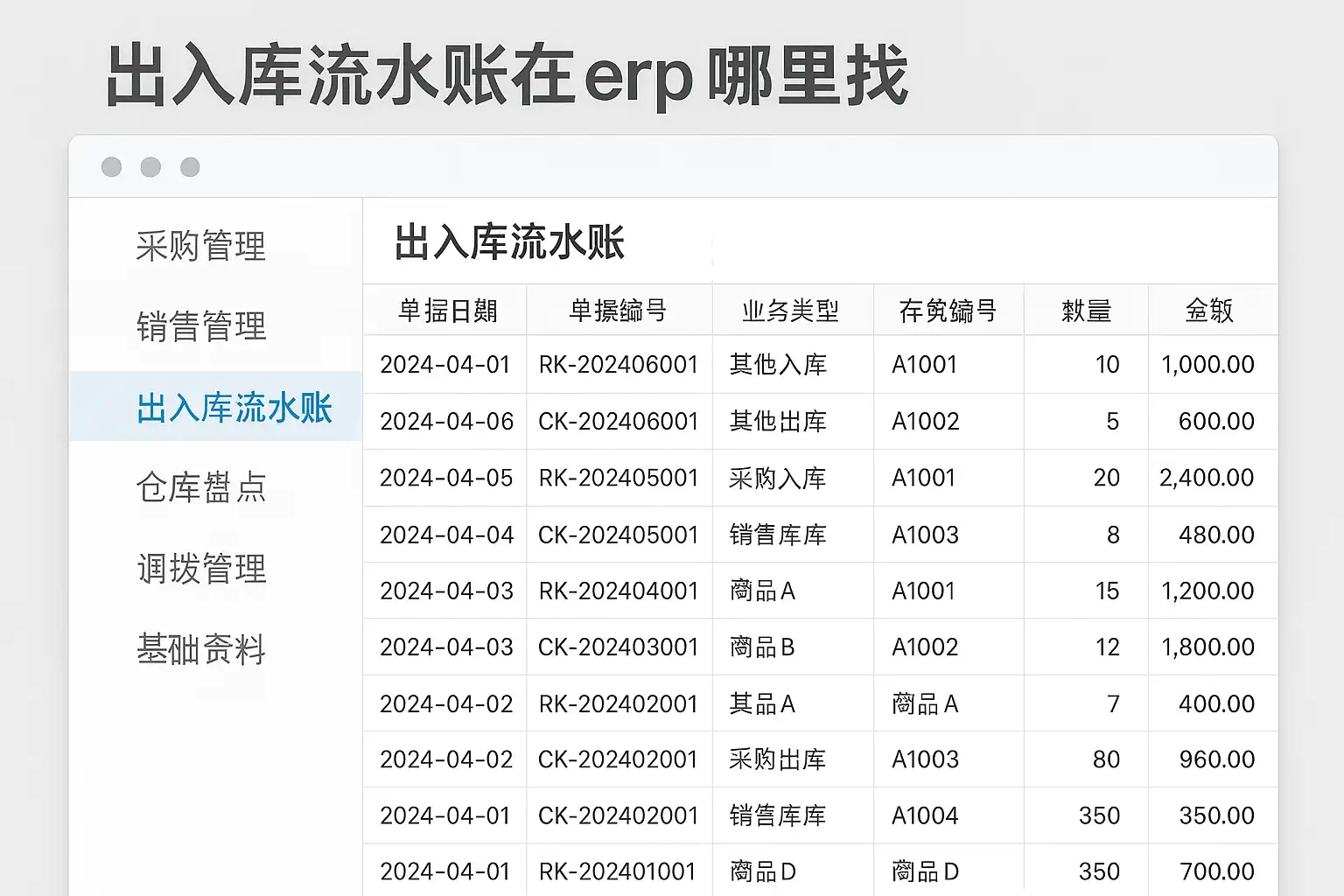The height and width of the screenshot is (896, 1344).
Task: Click the stock code header above A1001
Action: pyautogui.click(x=948, y=311)
